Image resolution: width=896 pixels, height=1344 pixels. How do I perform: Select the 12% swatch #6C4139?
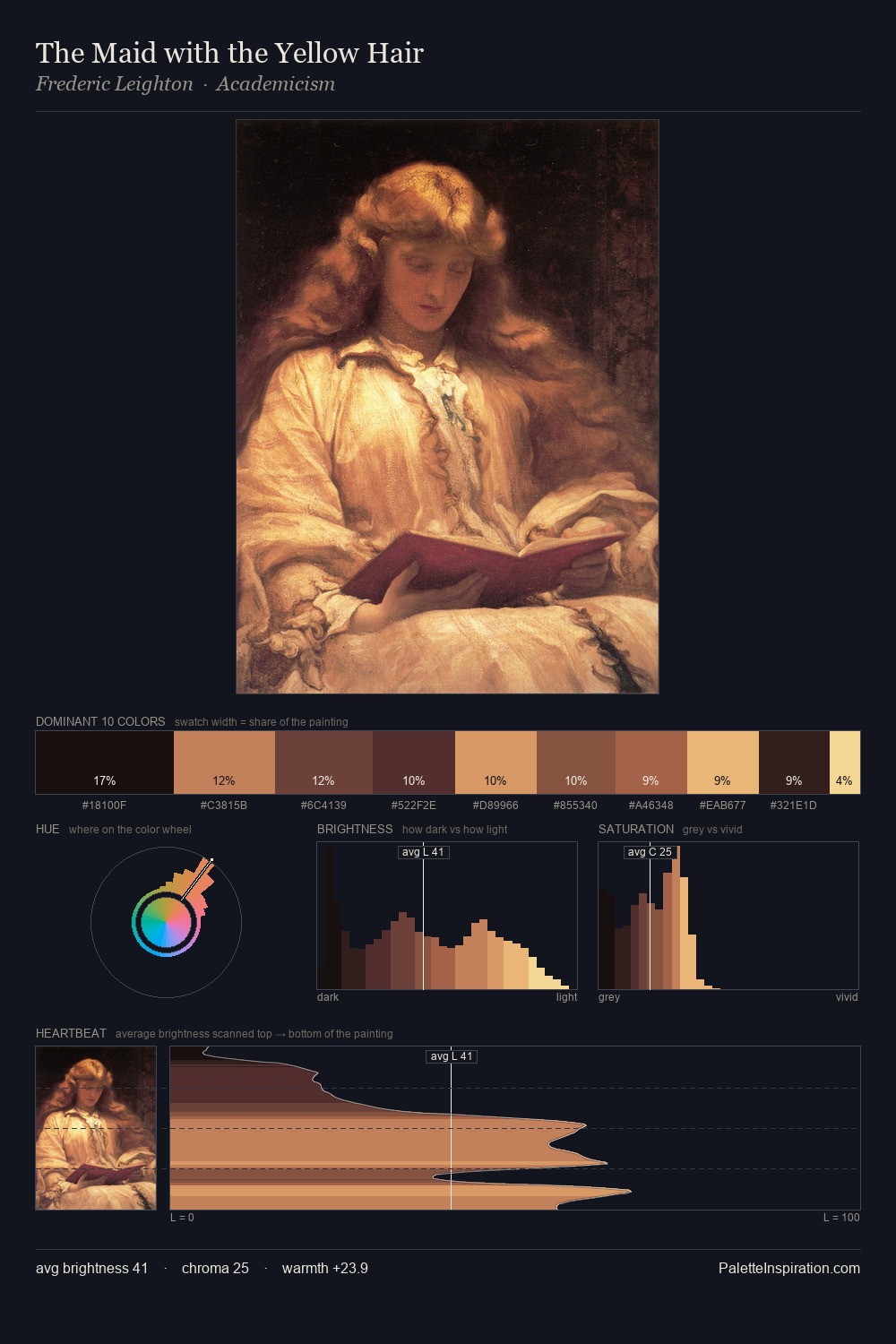[323, 762]
